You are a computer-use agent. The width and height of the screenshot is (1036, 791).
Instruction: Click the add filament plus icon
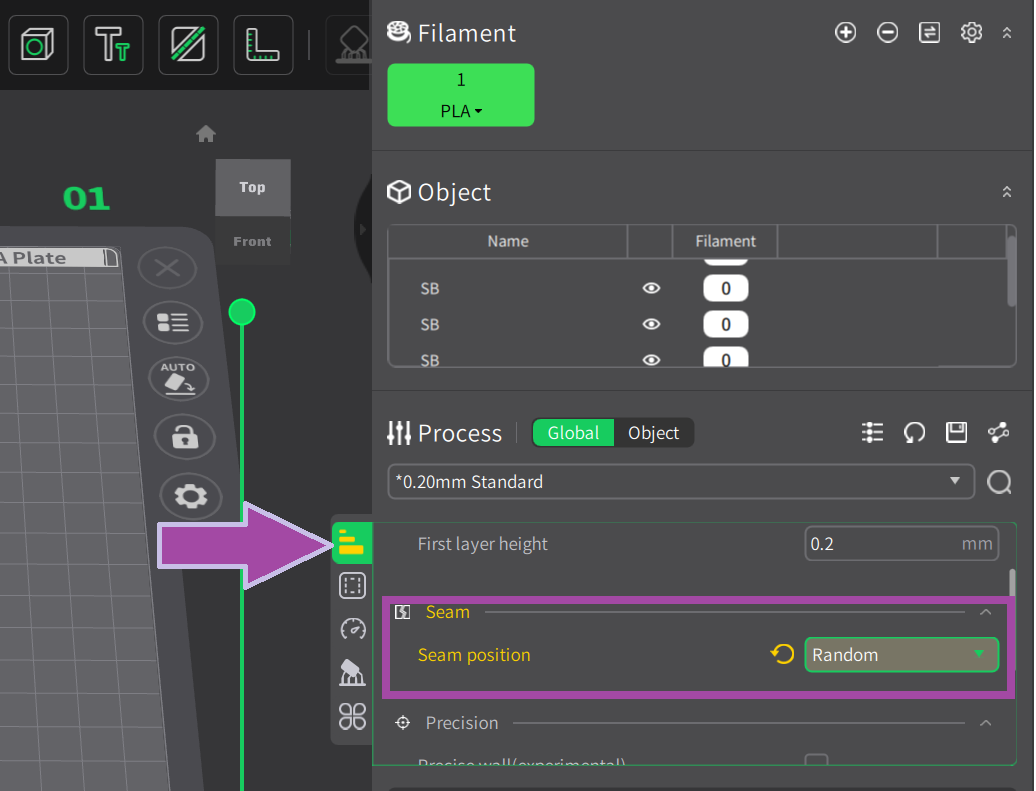845,33
